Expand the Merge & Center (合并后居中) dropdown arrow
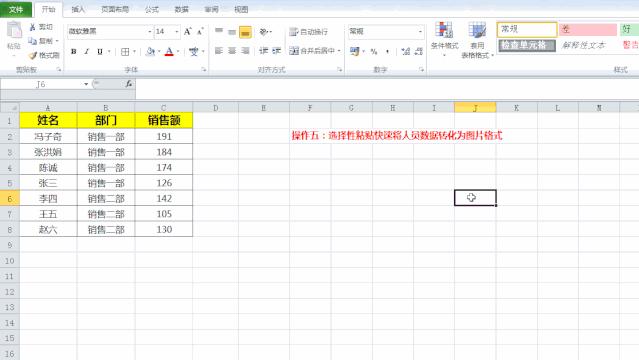639x360 pixels. [x=339, y=51]
